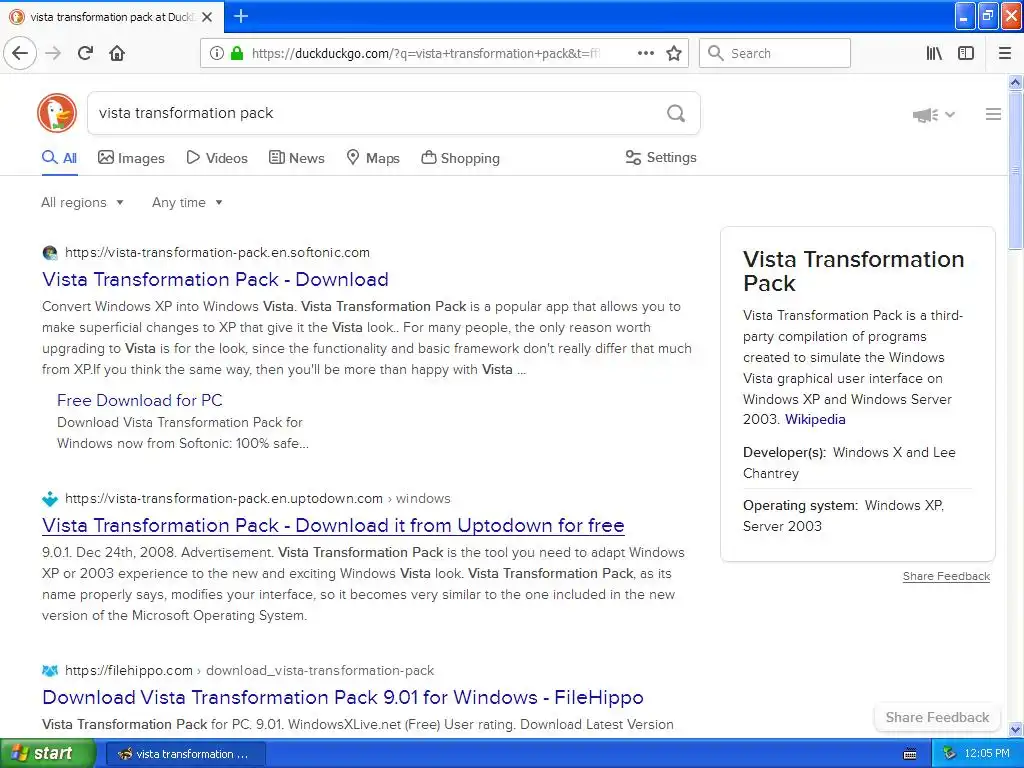Image resolution: width=1024 pixels, height=768 pixels.
Task: Switch to the Videos tab
Action: (217, 158)
